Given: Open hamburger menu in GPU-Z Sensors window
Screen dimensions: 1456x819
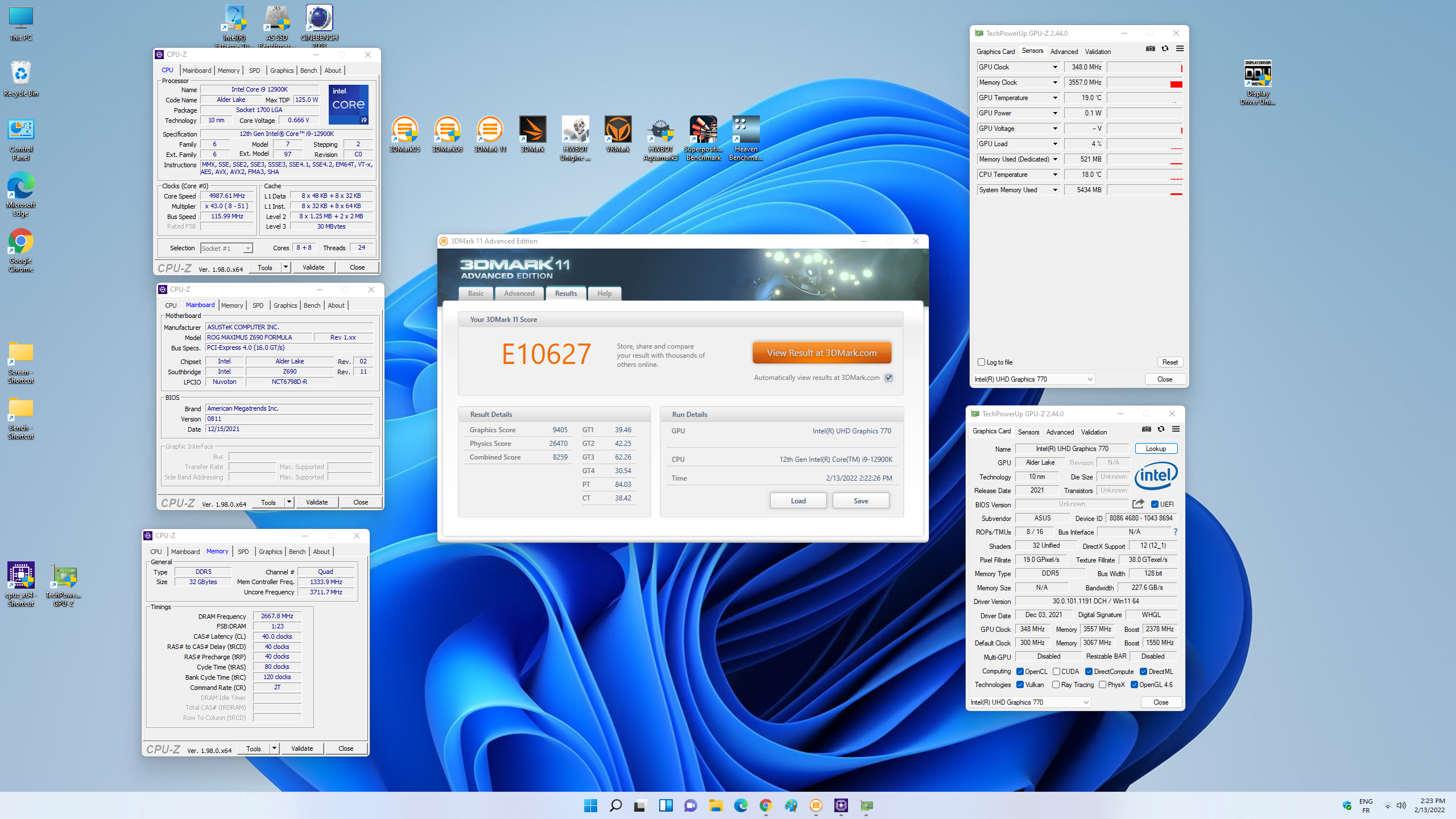Looking at the screenshot, I should [x=1180, y=49].
